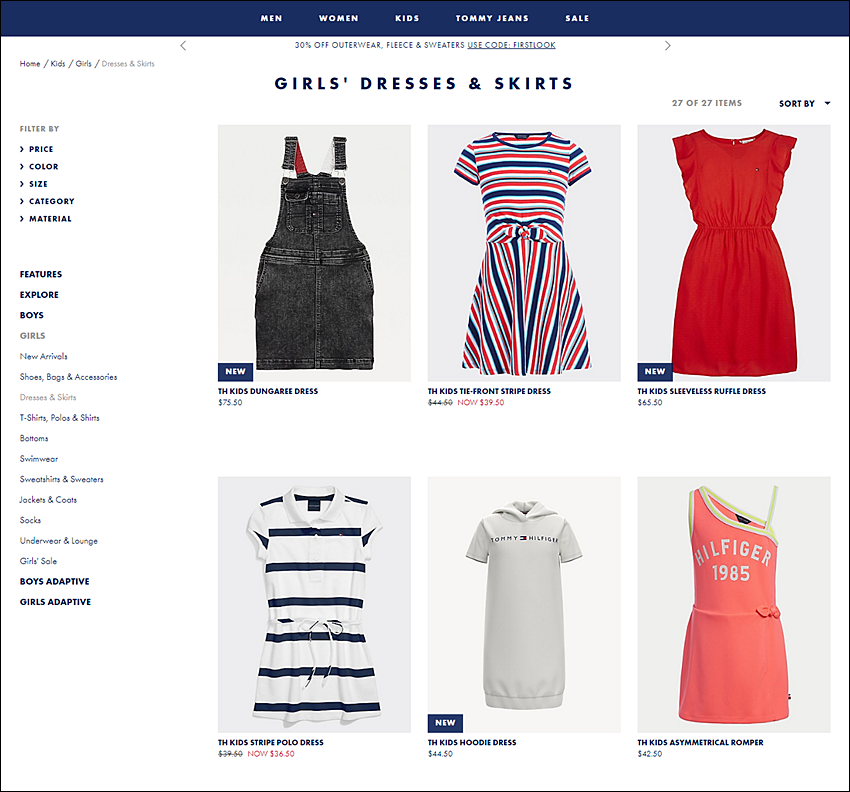The image size is (850, 792).
Task: Open Girls section heading in sidebar
Action: coord(33,336)
